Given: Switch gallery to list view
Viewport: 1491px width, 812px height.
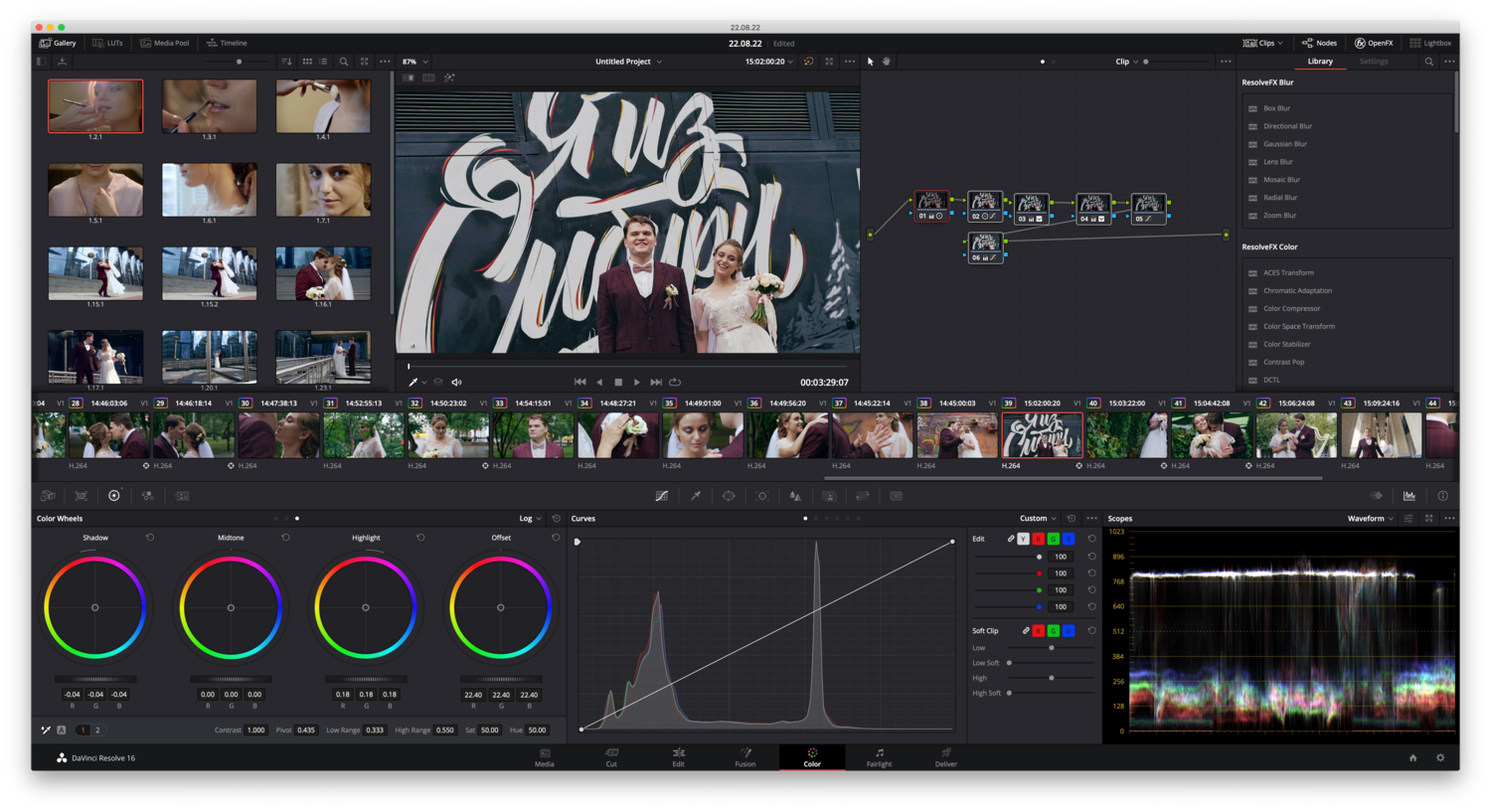Looking at the screenshot, I should 324,62.
